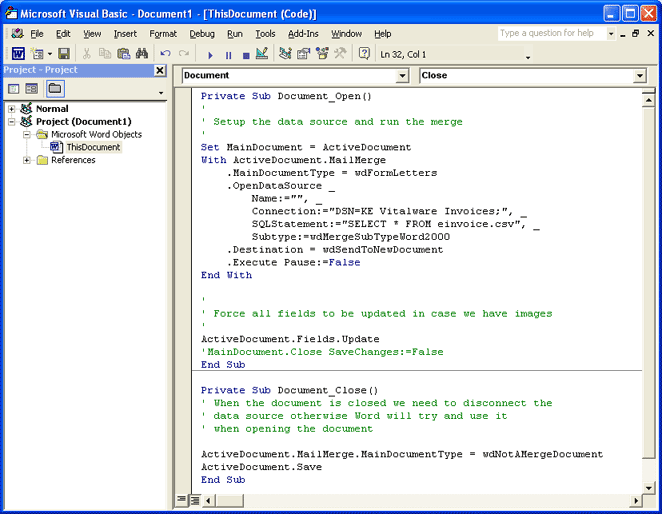The height and width of the screenshot is (514, 662).
Task: Select the Normal project item
Action: pos(52,109)
